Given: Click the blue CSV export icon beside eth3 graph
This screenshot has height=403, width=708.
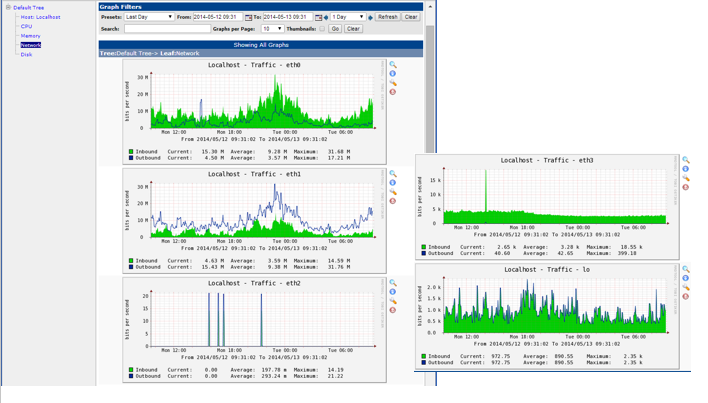Looking at the screenshot, I should [685, 169].
